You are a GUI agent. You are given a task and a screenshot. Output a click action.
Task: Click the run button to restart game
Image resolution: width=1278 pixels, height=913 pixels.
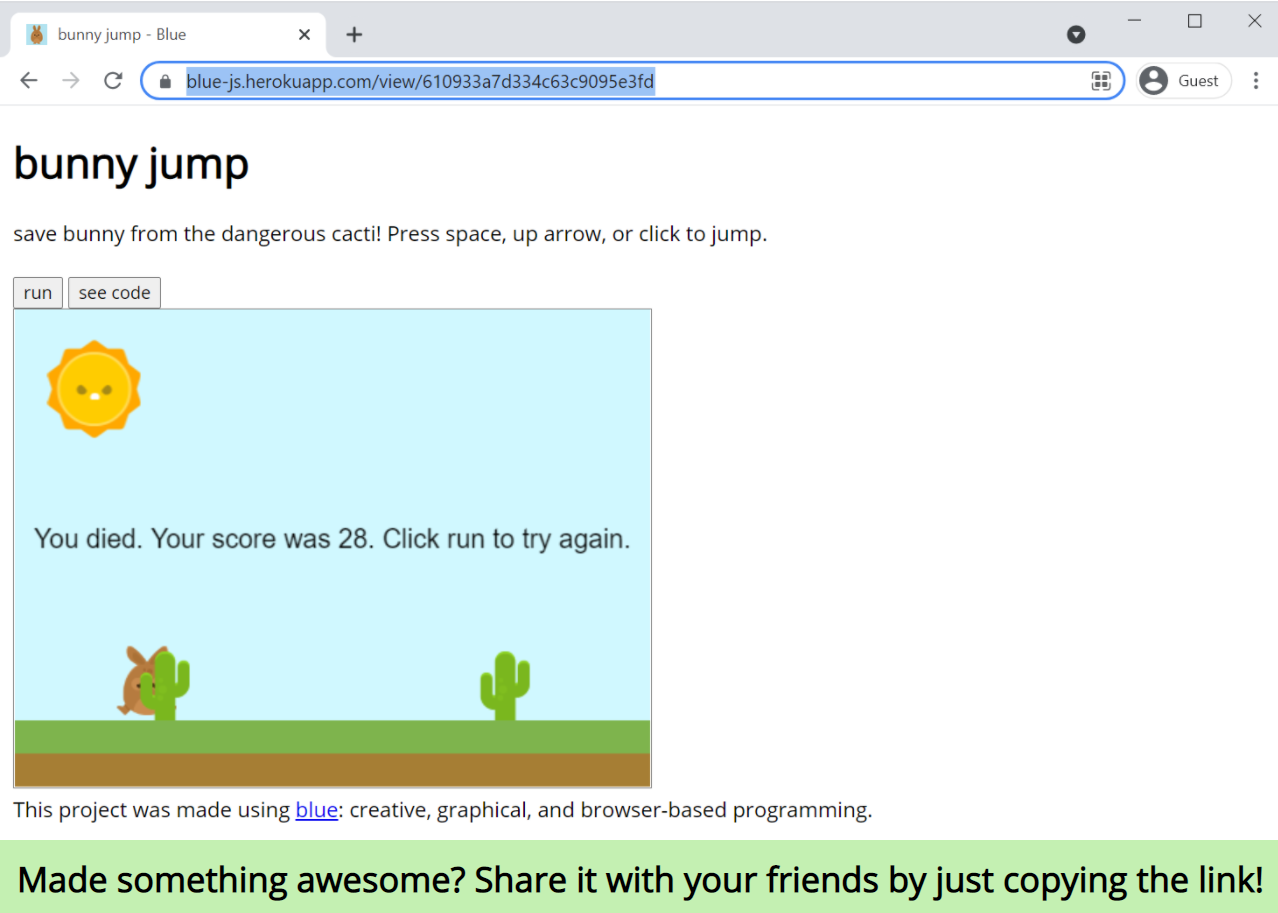point(38,293)
